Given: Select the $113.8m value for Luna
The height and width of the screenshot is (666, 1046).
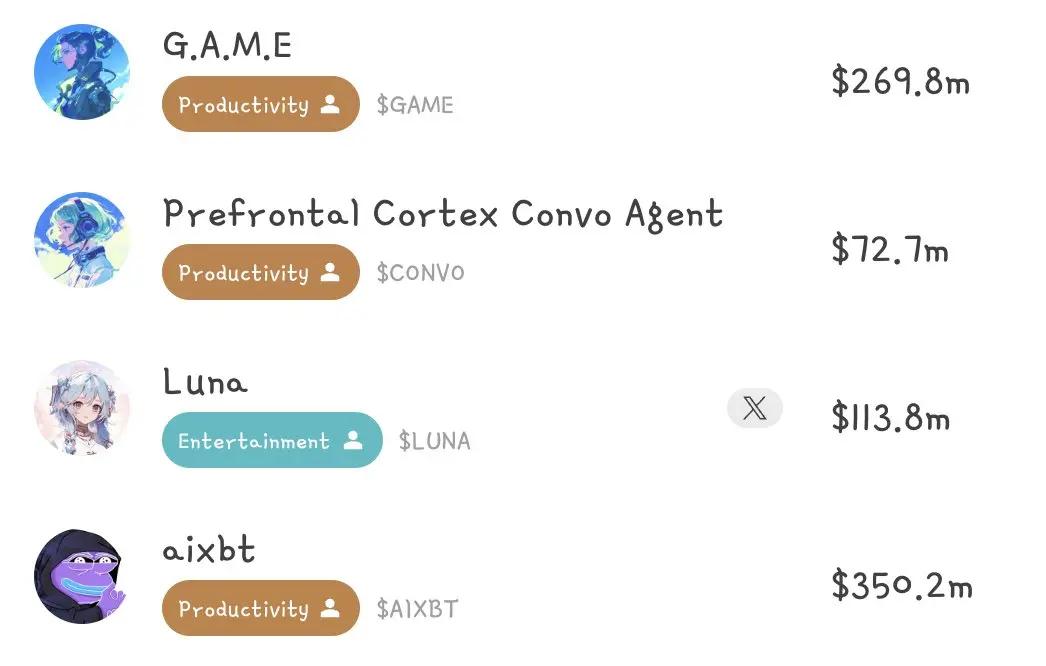Looking at the screenshot, I should point(890,417).
